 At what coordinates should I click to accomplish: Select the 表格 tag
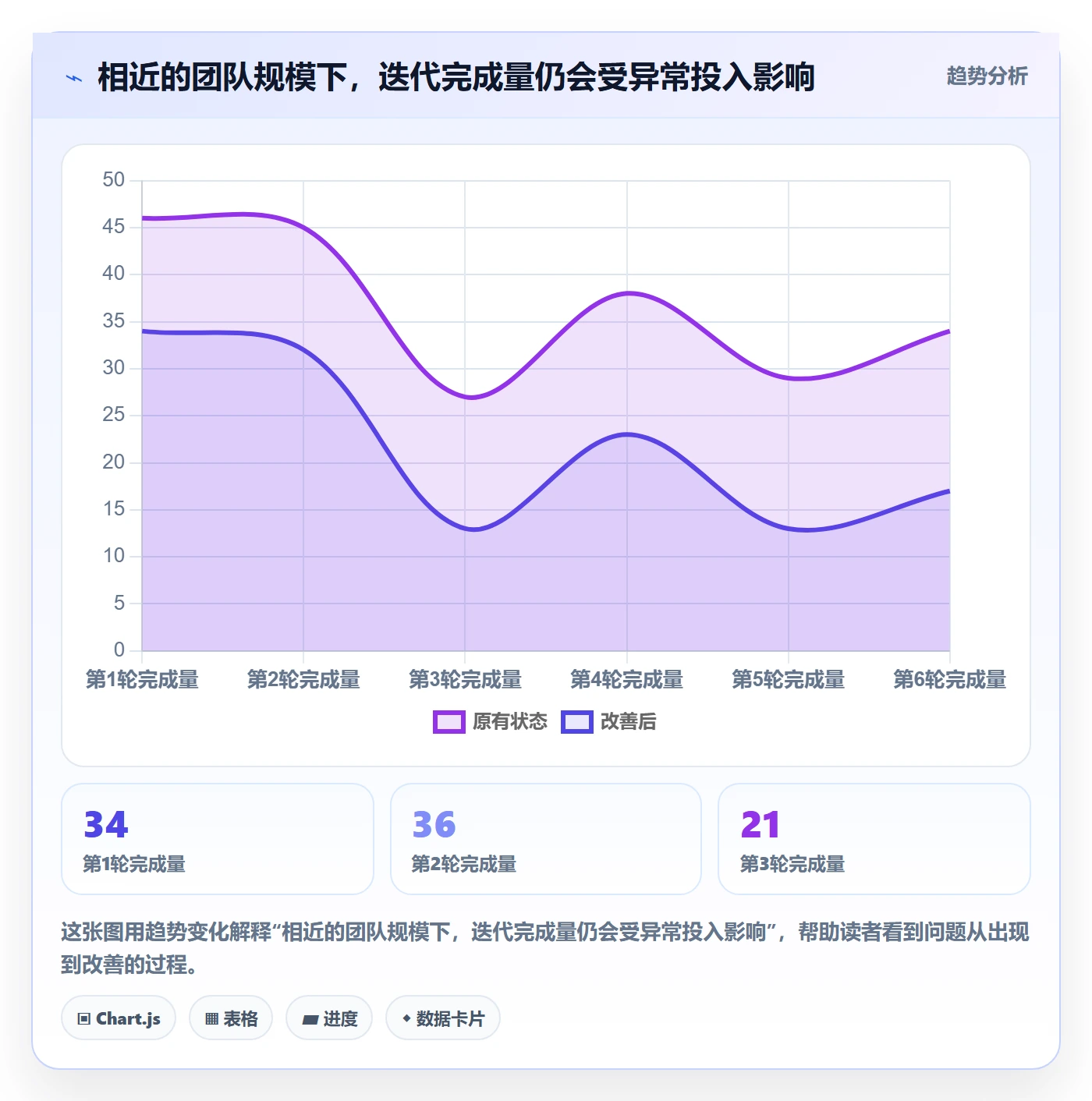coord(231,1018)
